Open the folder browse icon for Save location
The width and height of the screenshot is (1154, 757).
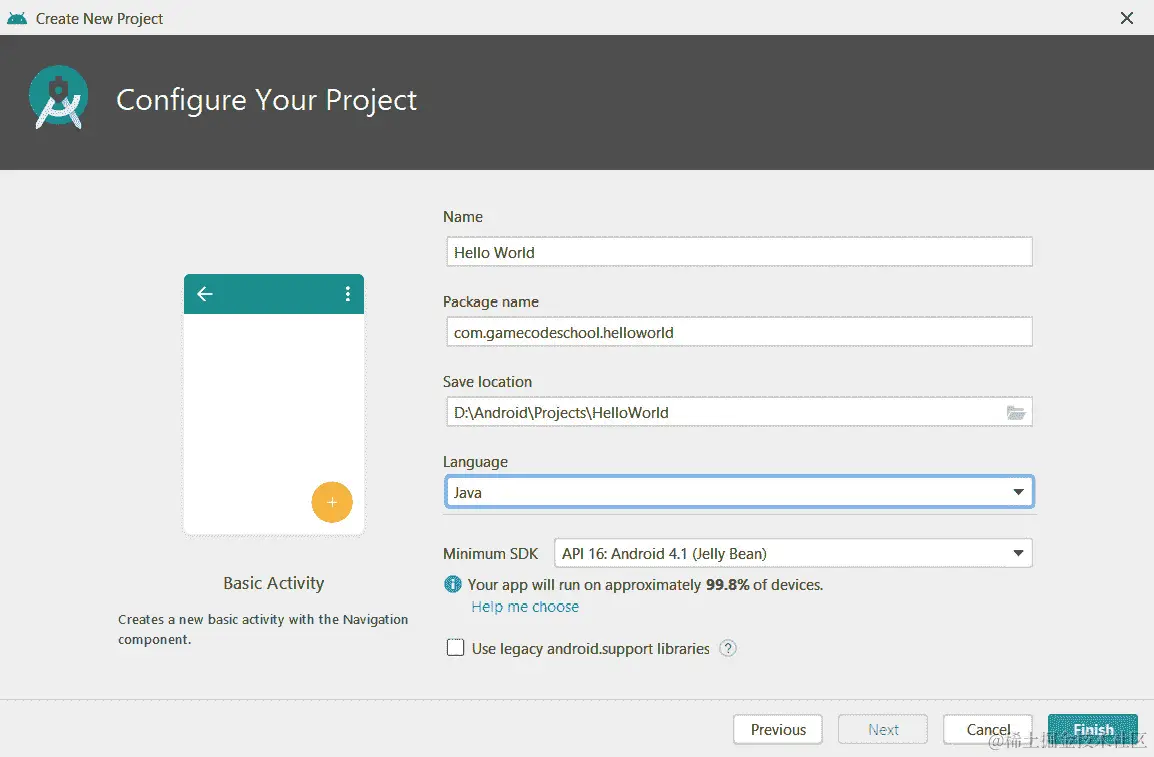[1016, 413]
